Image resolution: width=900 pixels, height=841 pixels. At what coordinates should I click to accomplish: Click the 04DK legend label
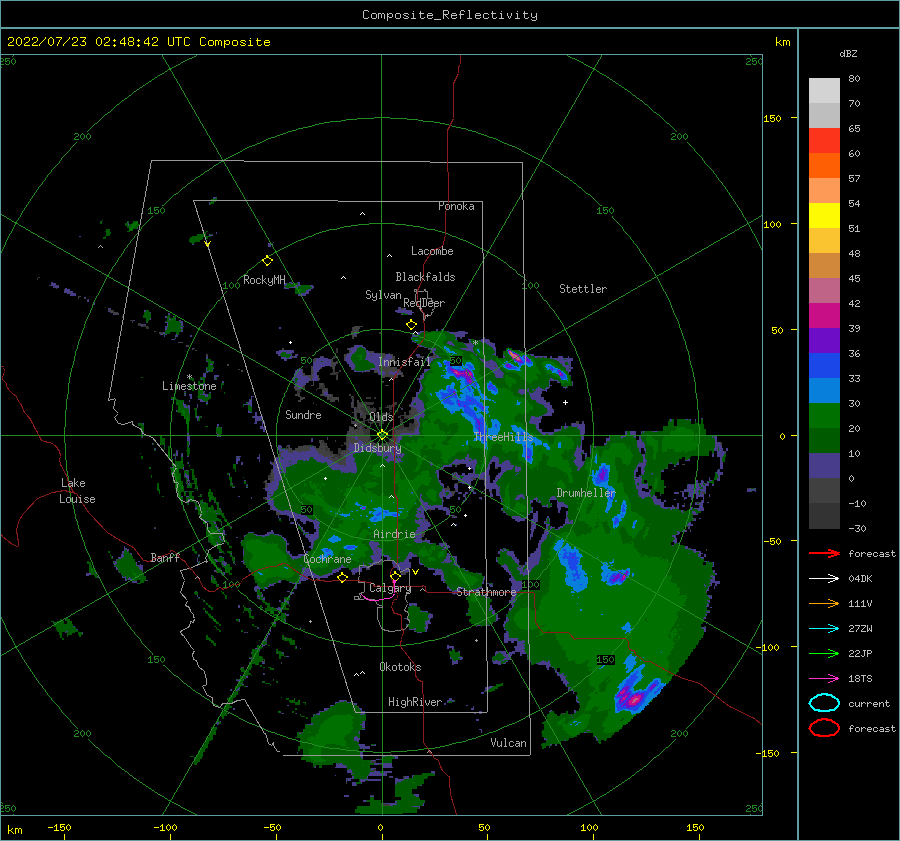click(x=860, y=579)
